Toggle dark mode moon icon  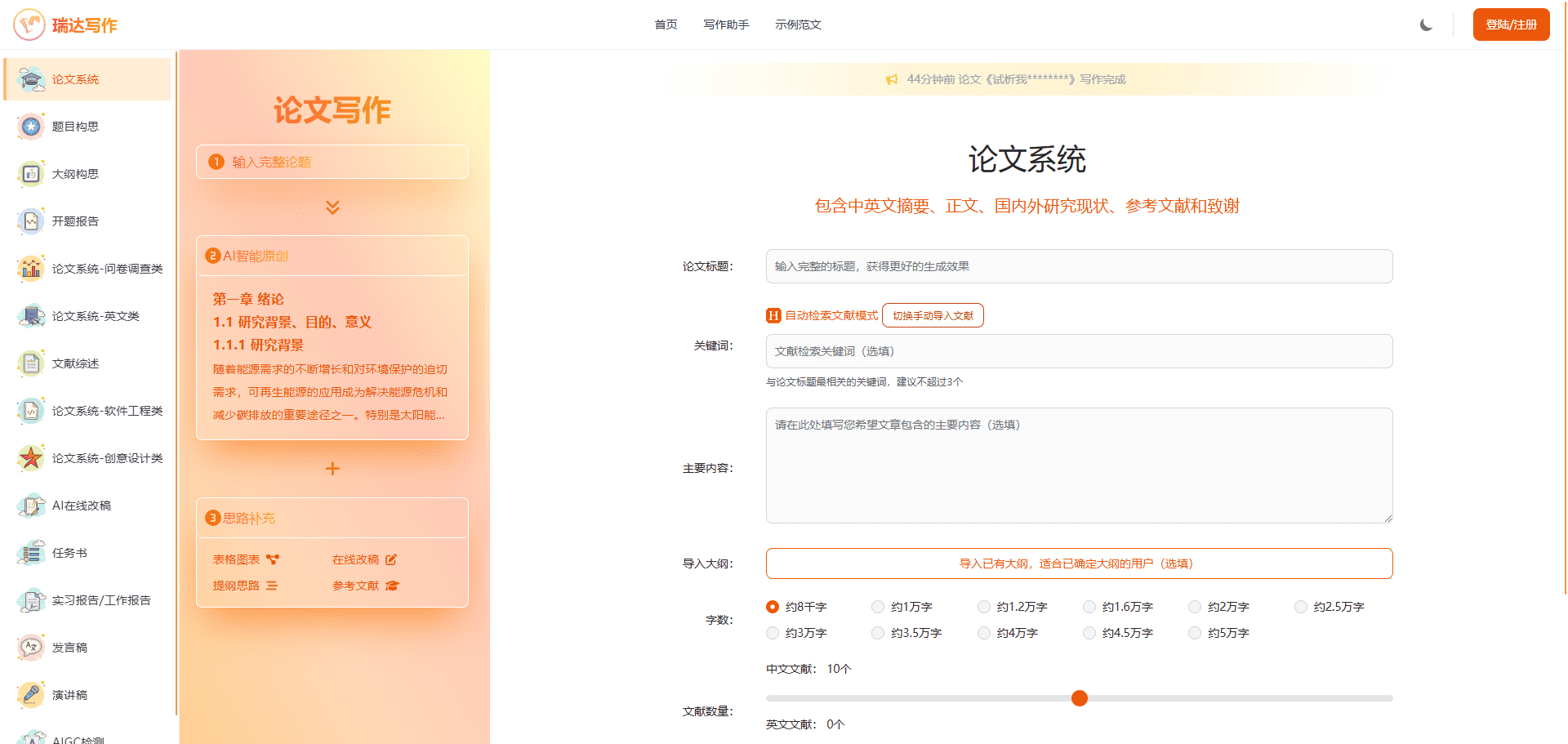pyautogui.click(x=1426, y=25)
